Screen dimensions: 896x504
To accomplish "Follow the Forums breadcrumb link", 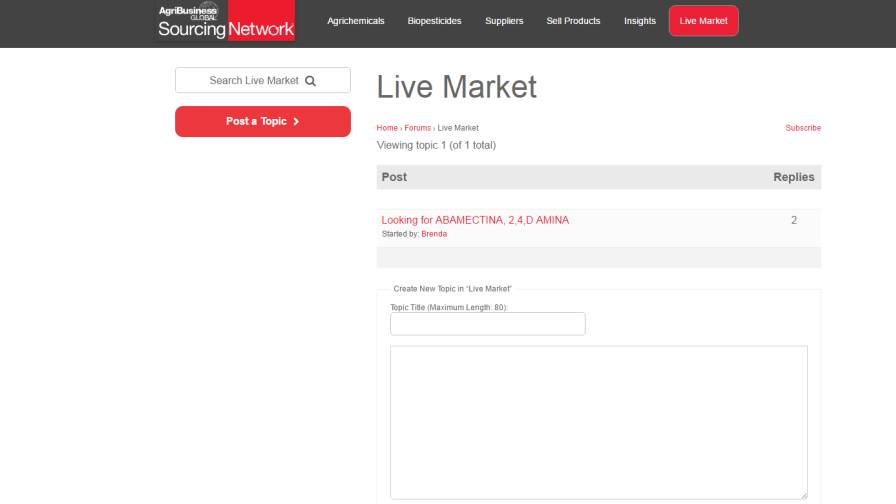I will (417, 128).
